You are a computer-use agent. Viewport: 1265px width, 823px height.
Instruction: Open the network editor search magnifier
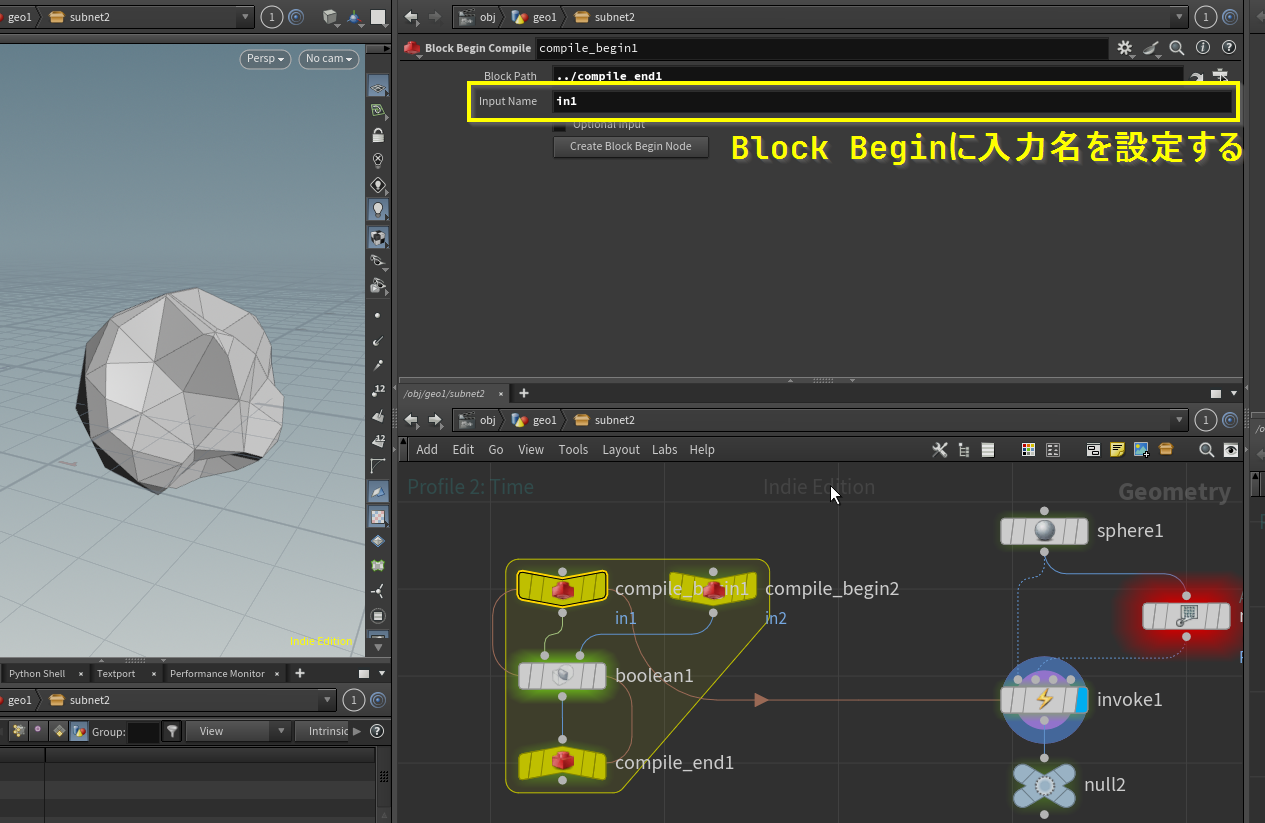pyautogui.click(x=1207, y=450)
